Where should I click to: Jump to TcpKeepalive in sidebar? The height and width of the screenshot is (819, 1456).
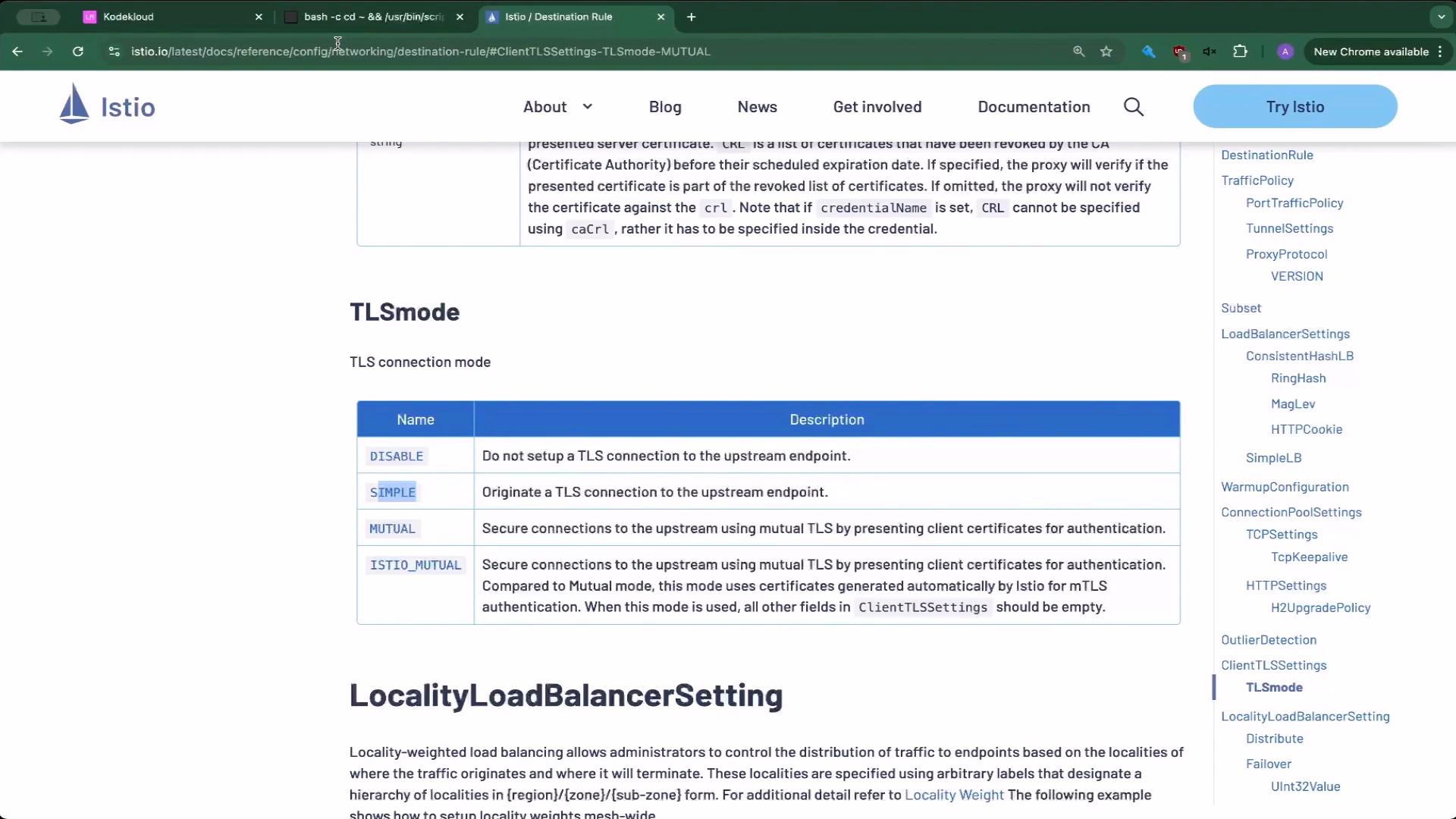pos(1309,557)
